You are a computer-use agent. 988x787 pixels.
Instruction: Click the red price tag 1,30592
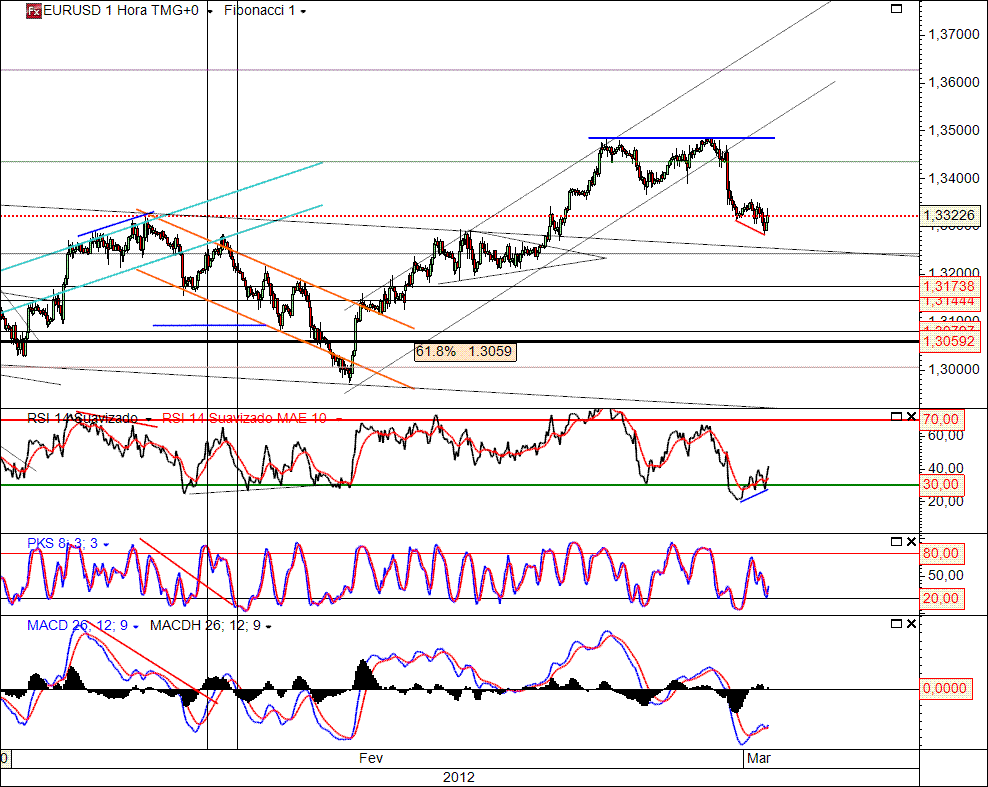(950, 342)
